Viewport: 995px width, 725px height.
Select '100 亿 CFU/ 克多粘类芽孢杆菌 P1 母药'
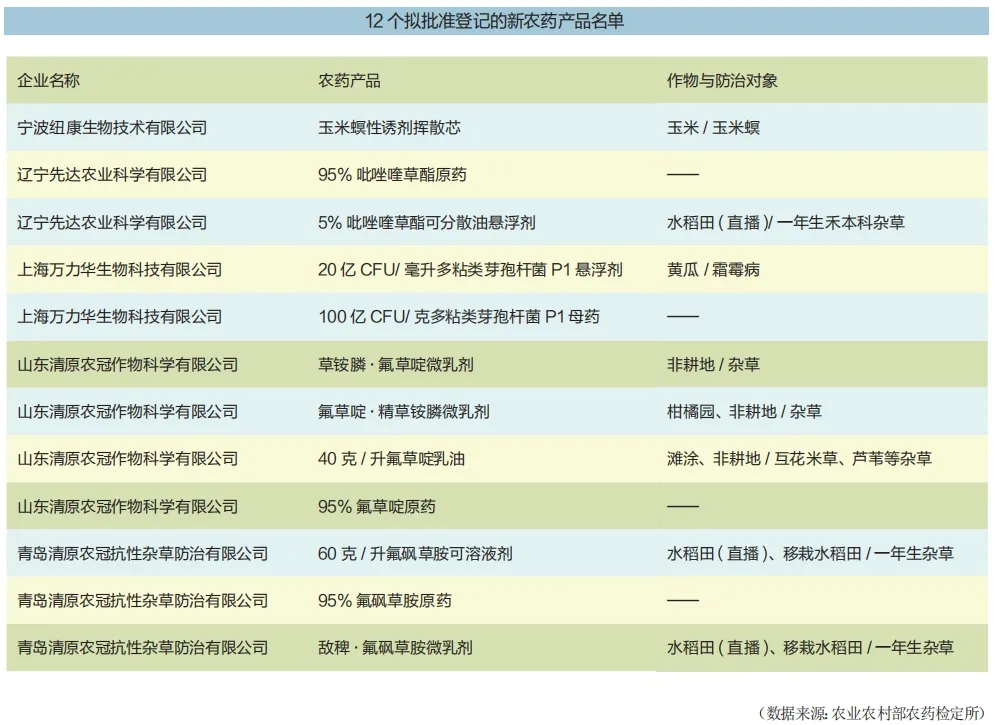459,317
